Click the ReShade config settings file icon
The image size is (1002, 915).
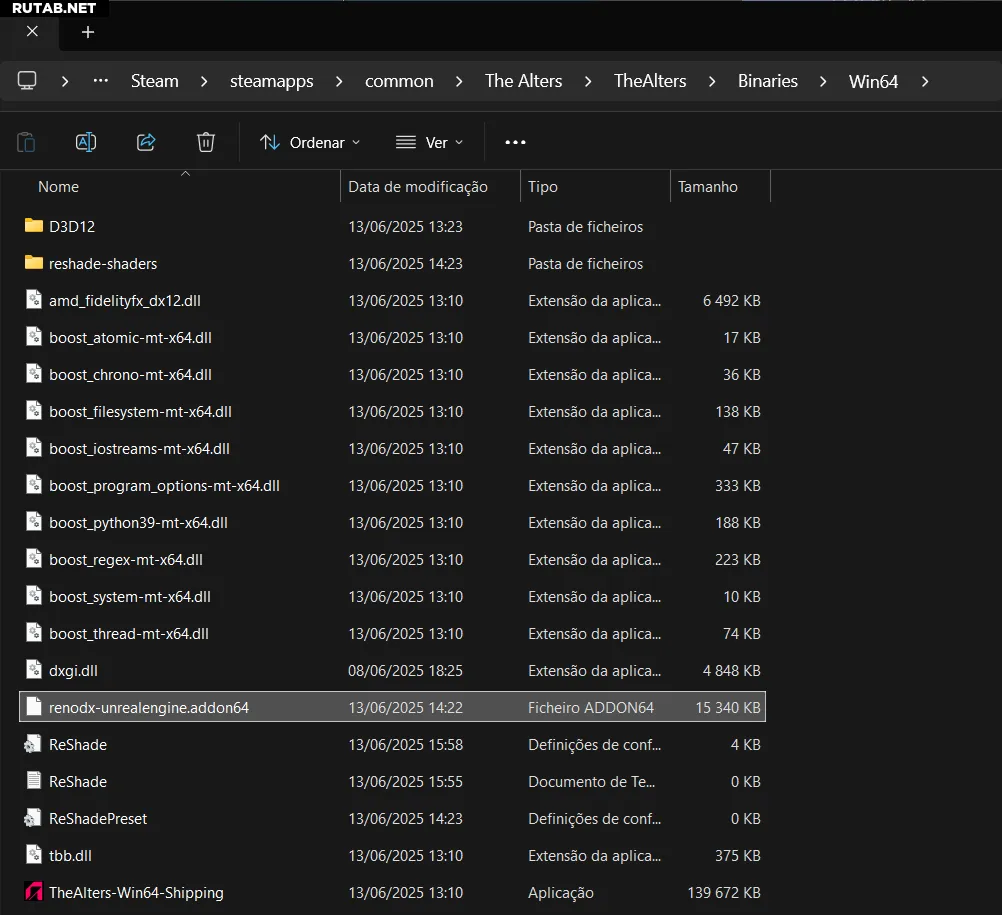[x=33, y=744]
